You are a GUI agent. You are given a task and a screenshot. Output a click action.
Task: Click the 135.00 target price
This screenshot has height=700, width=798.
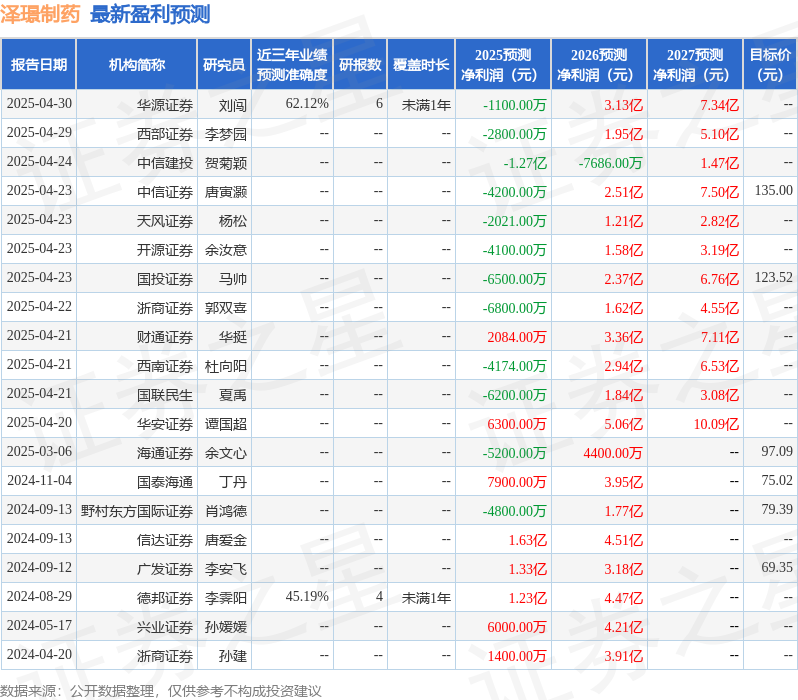(x=774, y=191)
